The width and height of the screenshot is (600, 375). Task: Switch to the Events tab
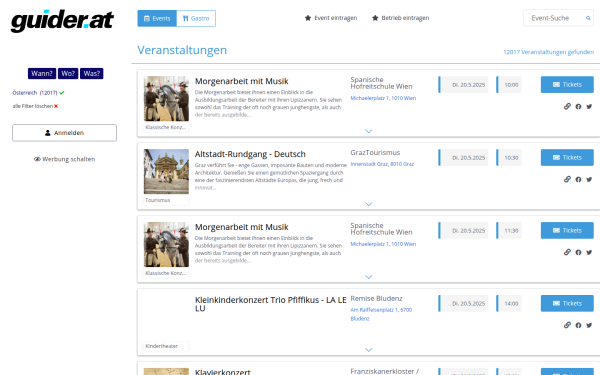157,18
